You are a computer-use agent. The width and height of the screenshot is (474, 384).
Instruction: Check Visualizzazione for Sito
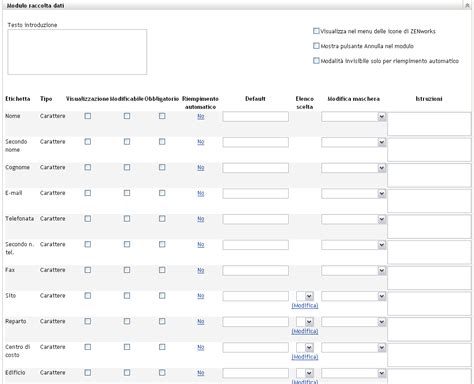pos(88,296)
